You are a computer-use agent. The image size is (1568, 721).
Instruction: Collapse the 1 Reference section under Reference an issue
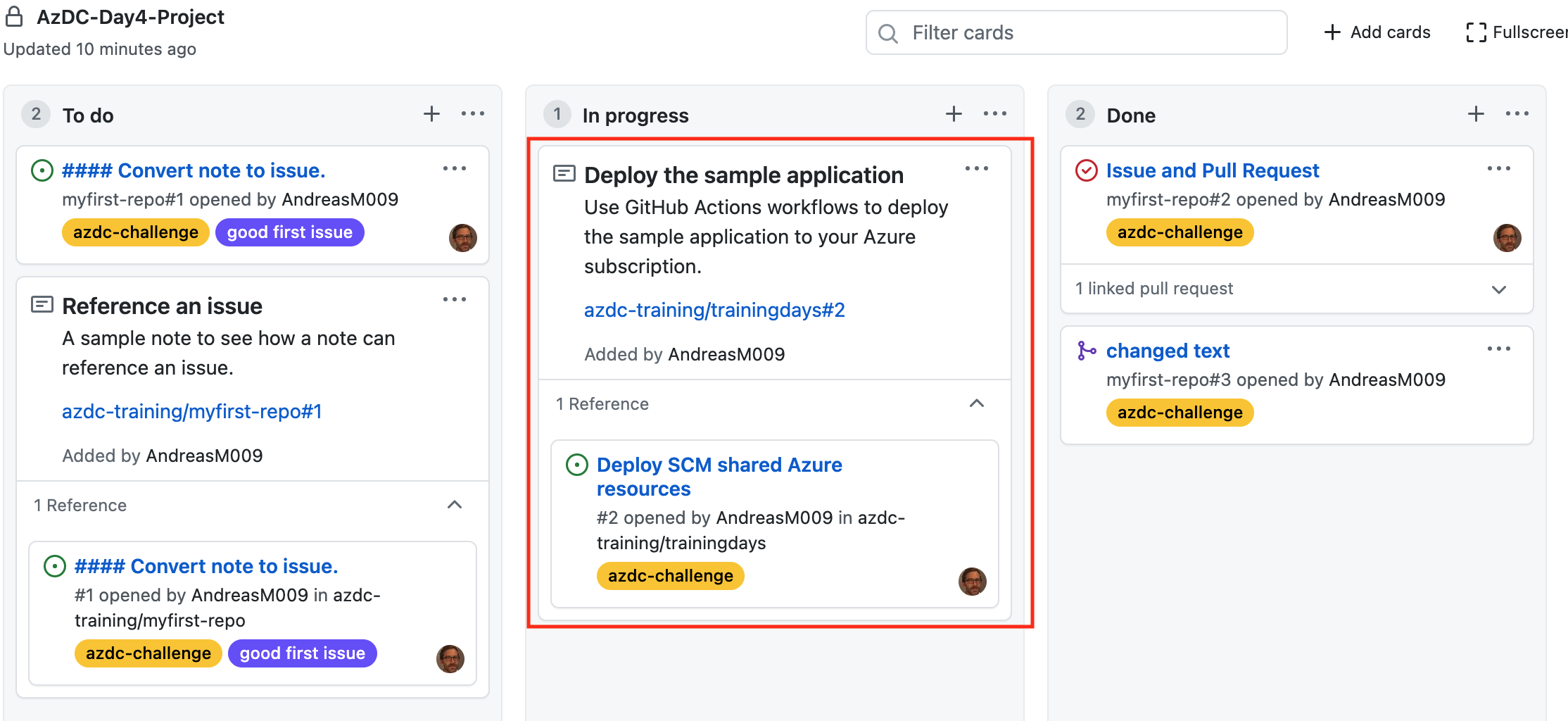[x=455, y=505]
